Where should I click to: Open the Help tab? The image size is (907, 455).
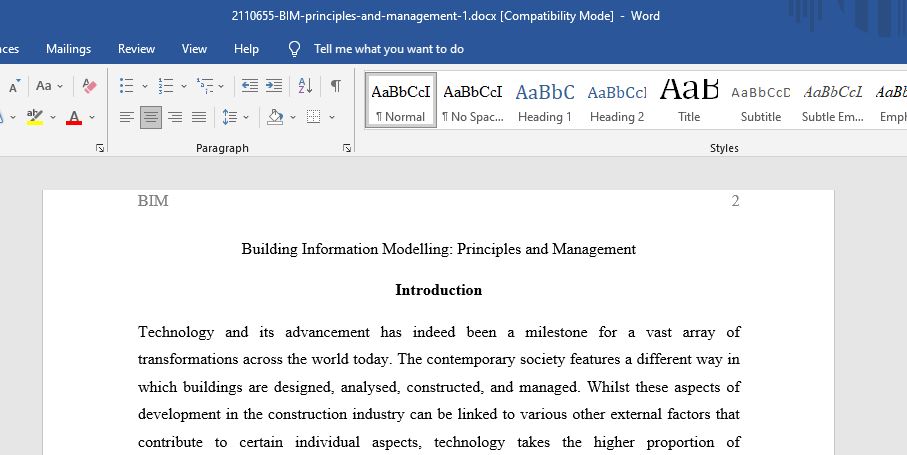coord(246,49)
